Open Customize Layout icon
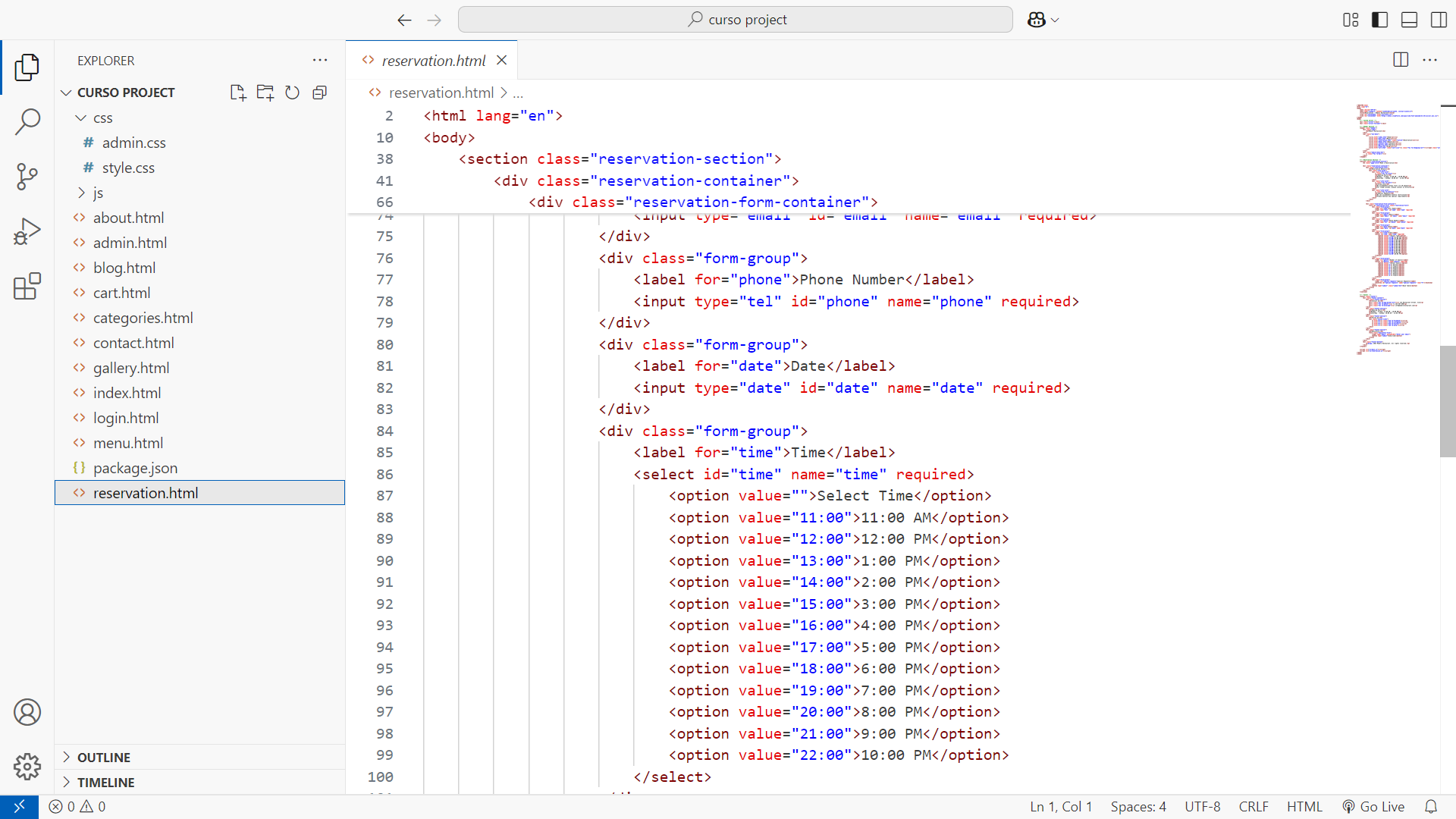 pyautogui.click(x=1351, y=20)
